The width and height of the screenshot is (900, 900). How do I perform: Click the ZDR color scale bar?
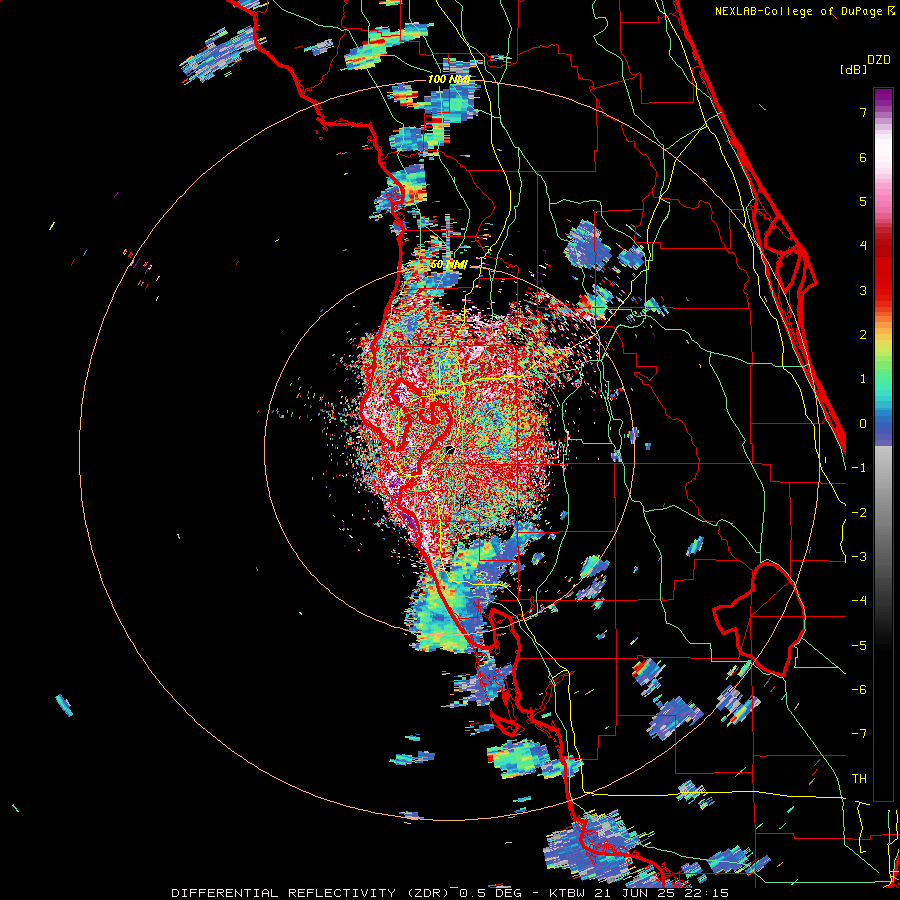pyautogui.click(x=883, y=444)
